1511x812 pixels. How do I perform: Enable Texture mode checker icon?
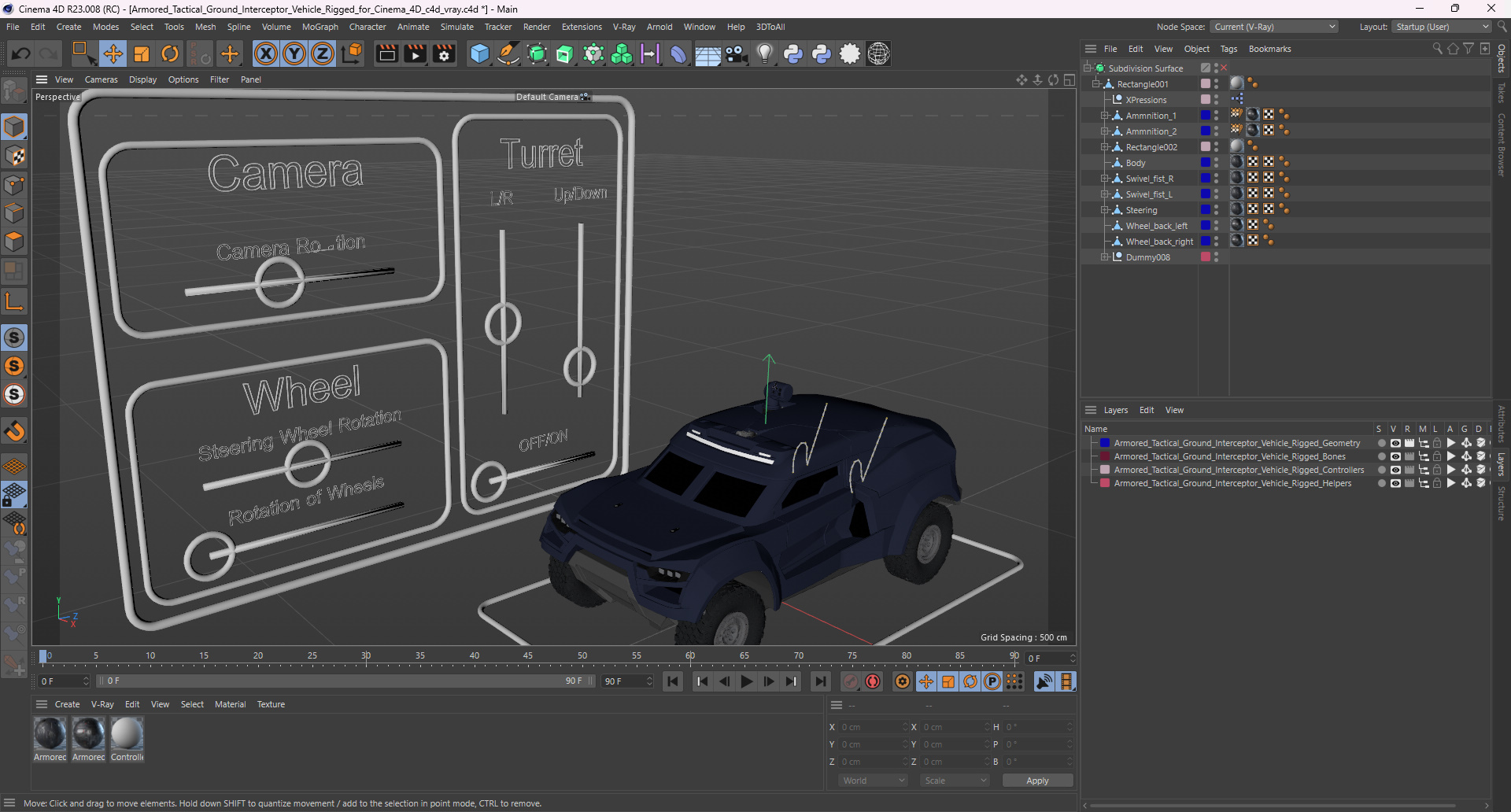pyautogui.click(x=14, y=156)
